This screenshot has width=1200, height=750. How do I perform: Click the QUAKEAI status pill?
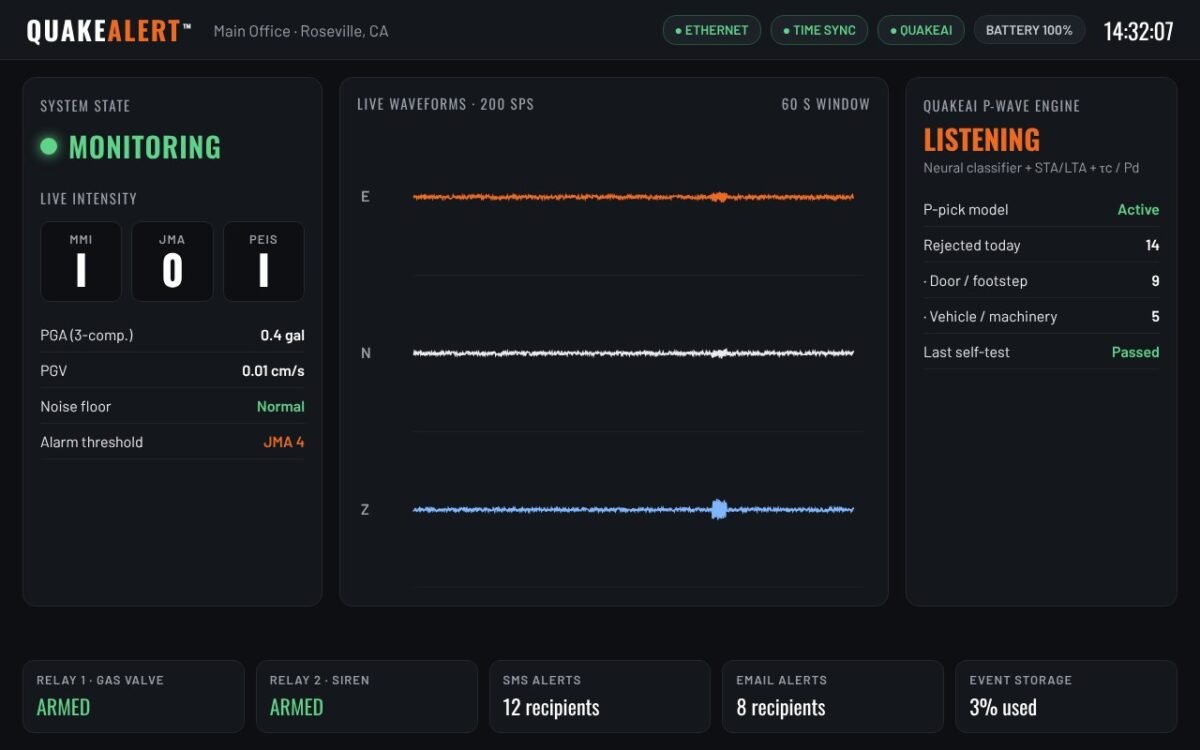[x=921, y=30]
